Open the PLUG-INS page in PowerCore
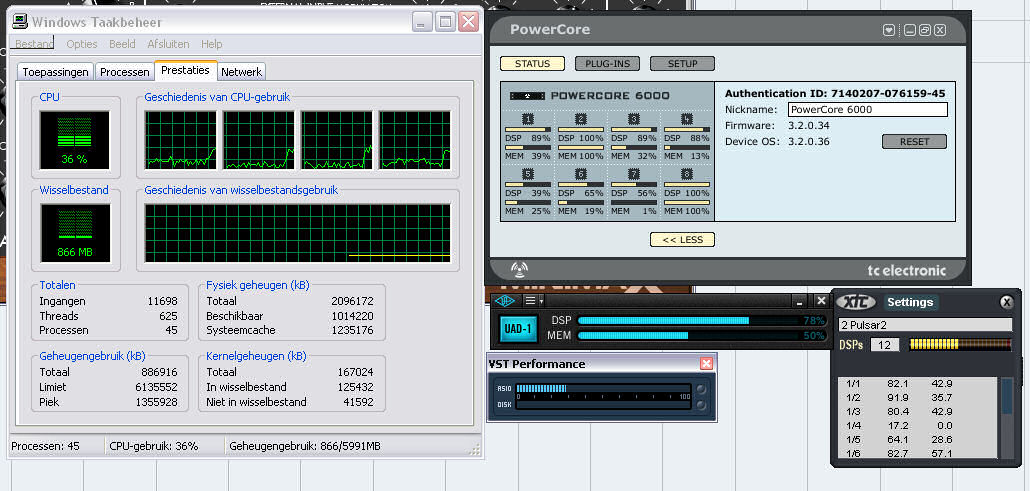Viewport: 1030px width, 491px height. pos(608,64)
